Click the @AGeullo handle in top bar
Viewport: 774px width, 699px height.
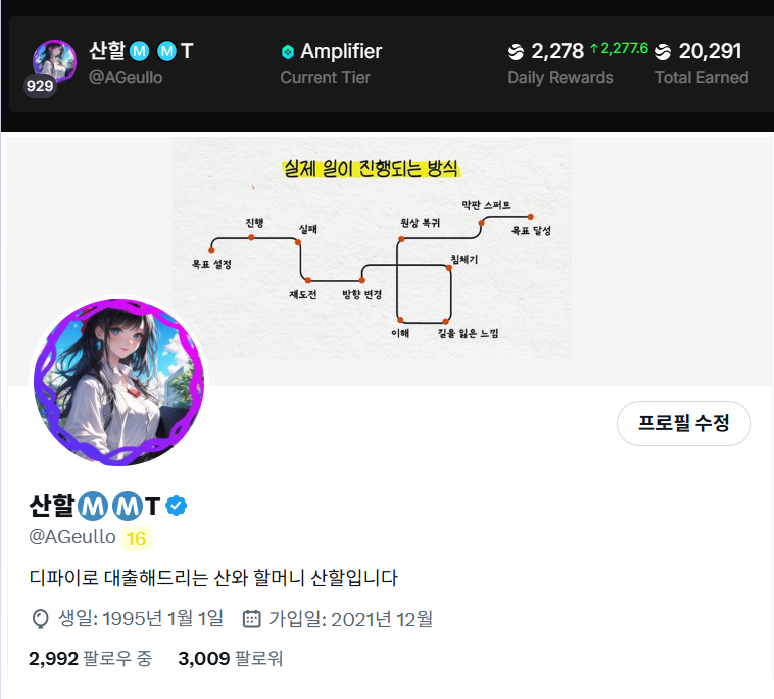coord(125,78)
